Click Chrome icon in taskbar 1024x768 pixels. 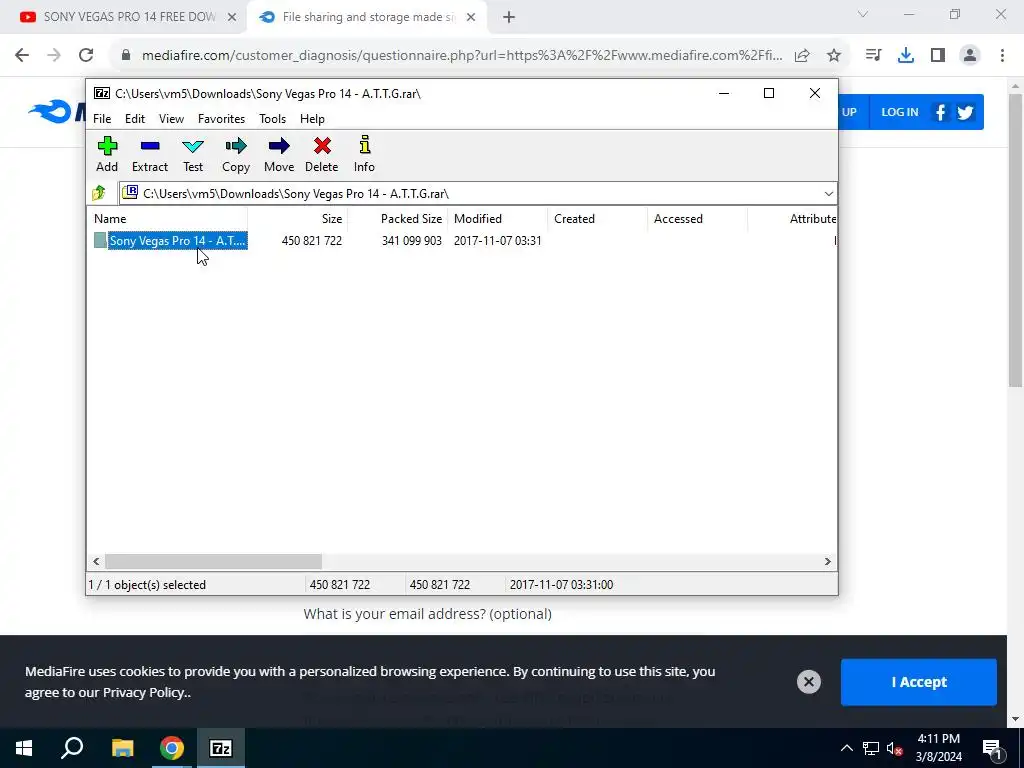[x=172, y=748]
